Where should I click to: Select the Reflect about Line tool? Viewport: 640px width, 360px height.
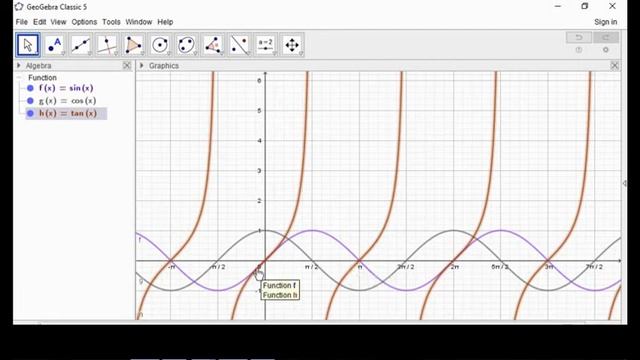[239, 45]
